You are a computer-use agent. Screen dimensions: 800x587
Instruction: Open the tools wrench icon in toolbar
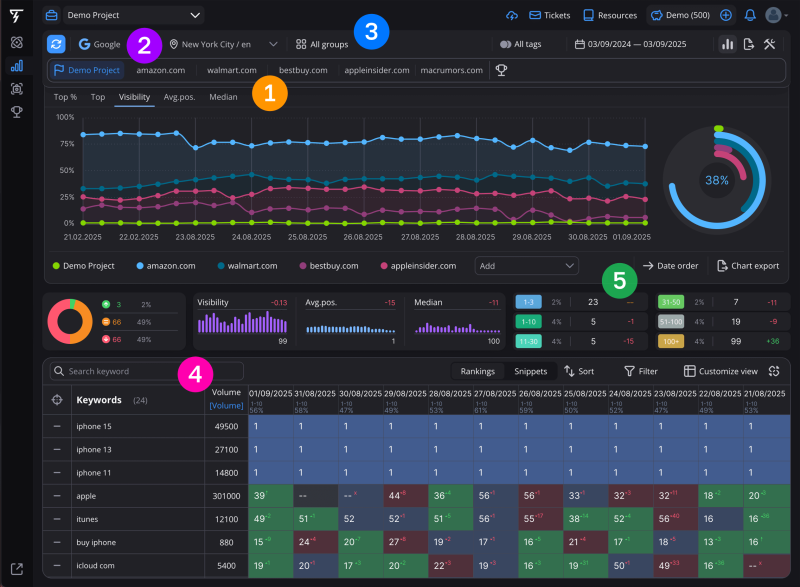point(770,44)
